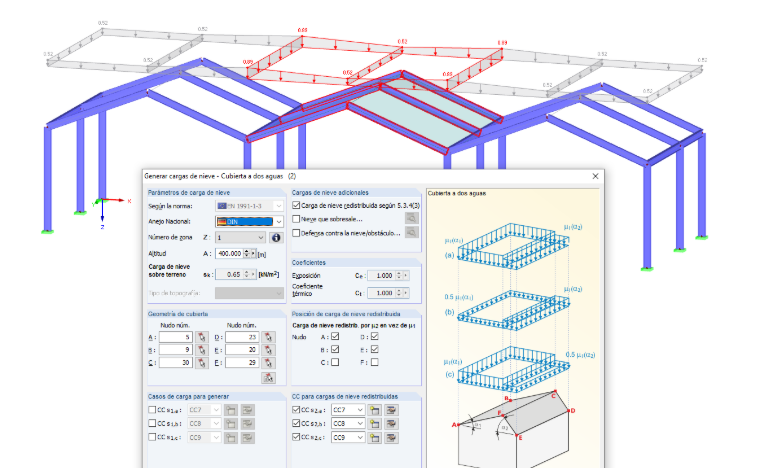Enable CC s1,c load case checkbox
This screenshot has height=468, width=760.
click(152, 437)
